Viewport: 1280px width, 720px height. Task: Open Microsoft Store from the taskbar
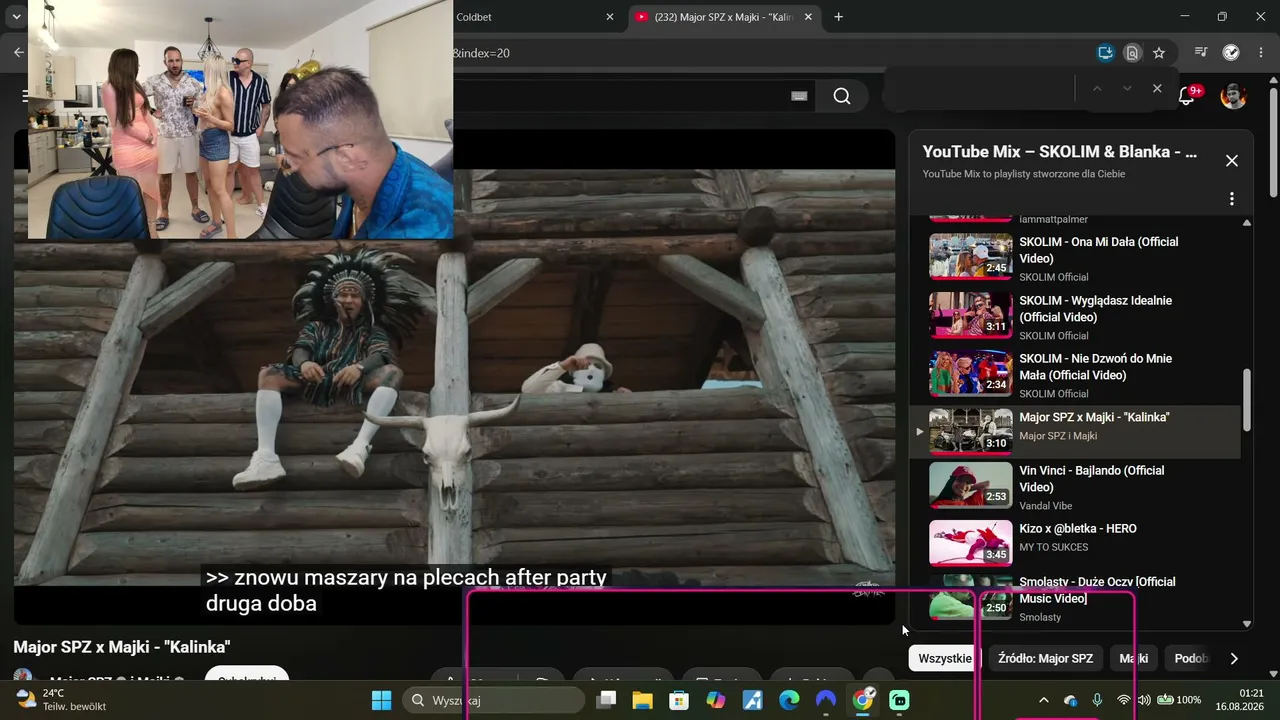[x=679, y=700]
